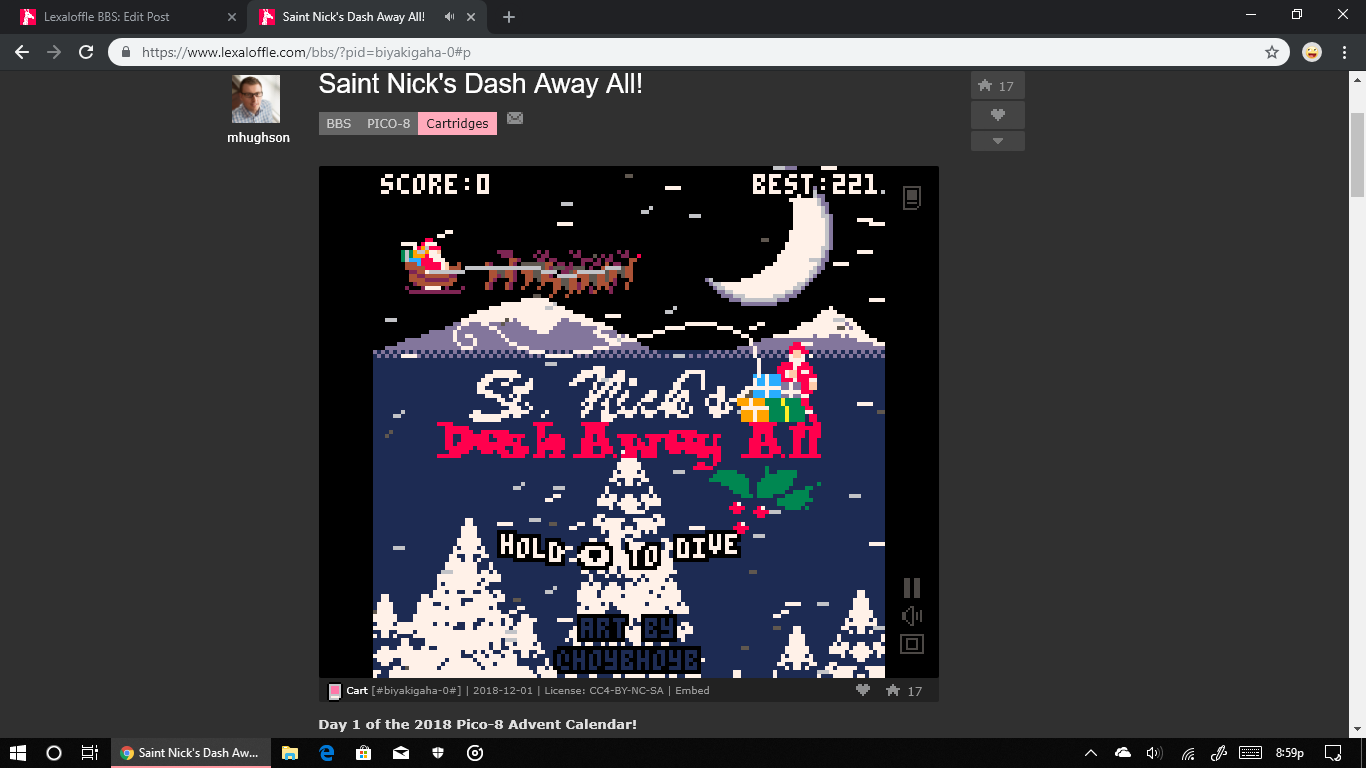Open the touch keyboard
The image size is (1366, 768).
tap(1250, 753)
